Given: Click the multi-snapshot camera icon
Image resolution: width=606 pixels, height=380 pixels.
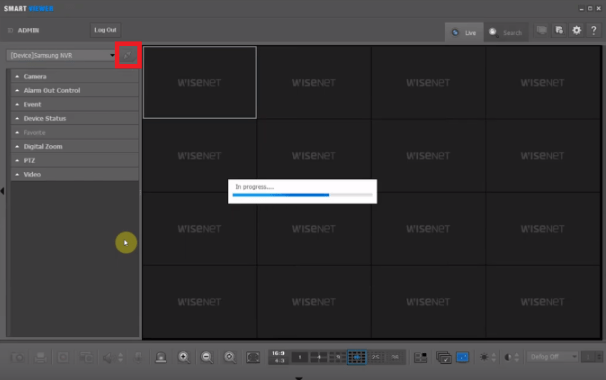Looking at the screenshot, I should 86,357.
